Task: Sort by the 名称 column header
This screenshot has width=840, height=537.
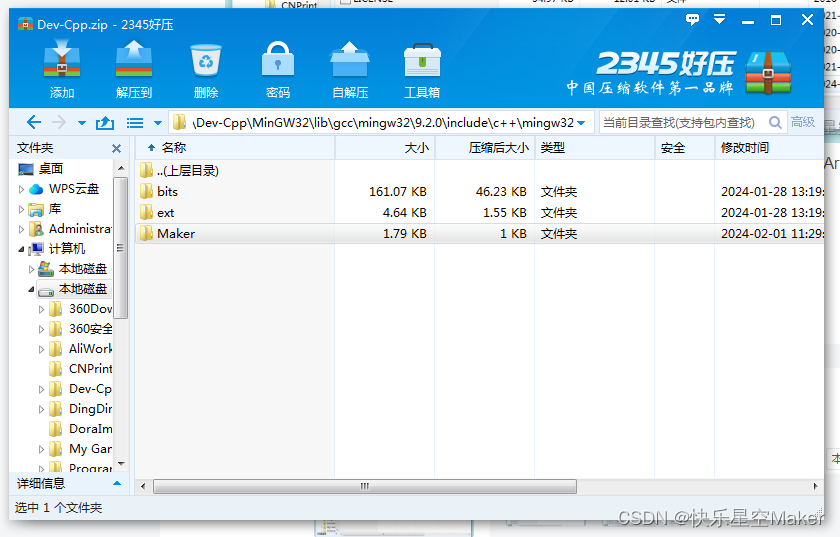Action: pyautogui.click(x=235, y=148)
